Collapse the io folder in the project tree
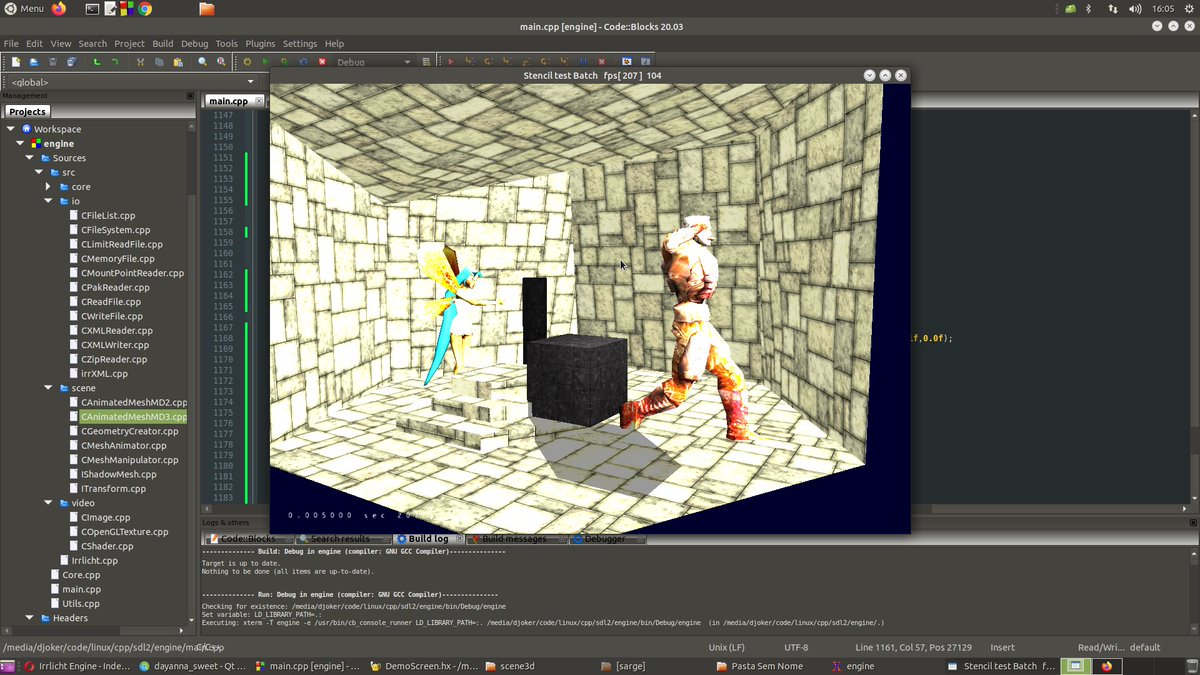This screenshot has width=1200, height=675. (x=47, y=200)
